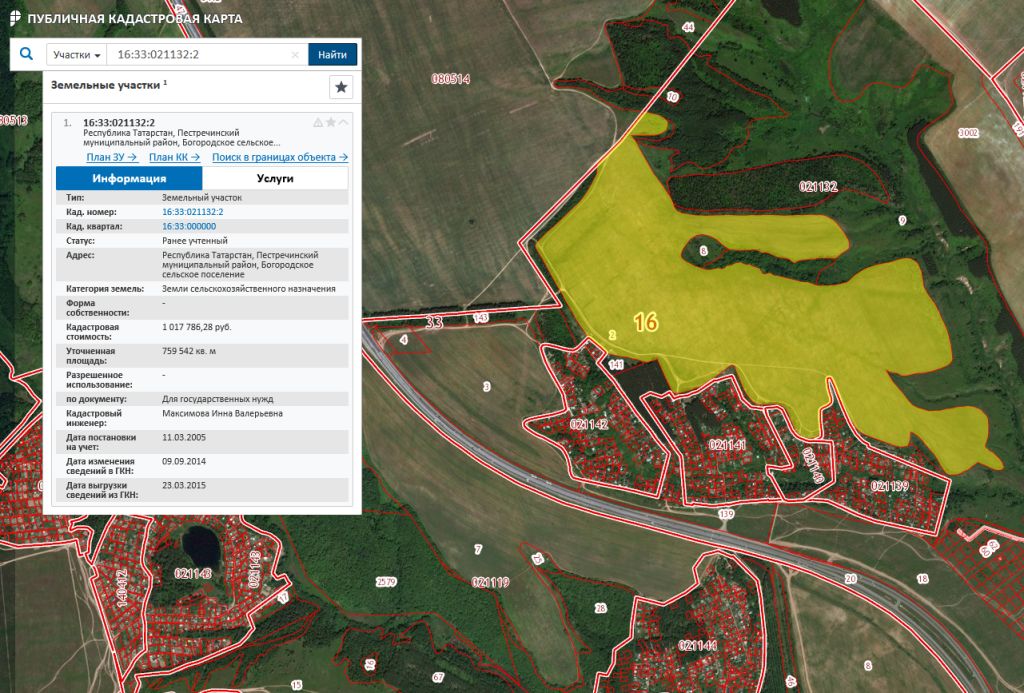Toggle favorite star for parcel 16:33:021132:2
Image resolution: width=1024 pixels, height=693 pixels.
331,122
